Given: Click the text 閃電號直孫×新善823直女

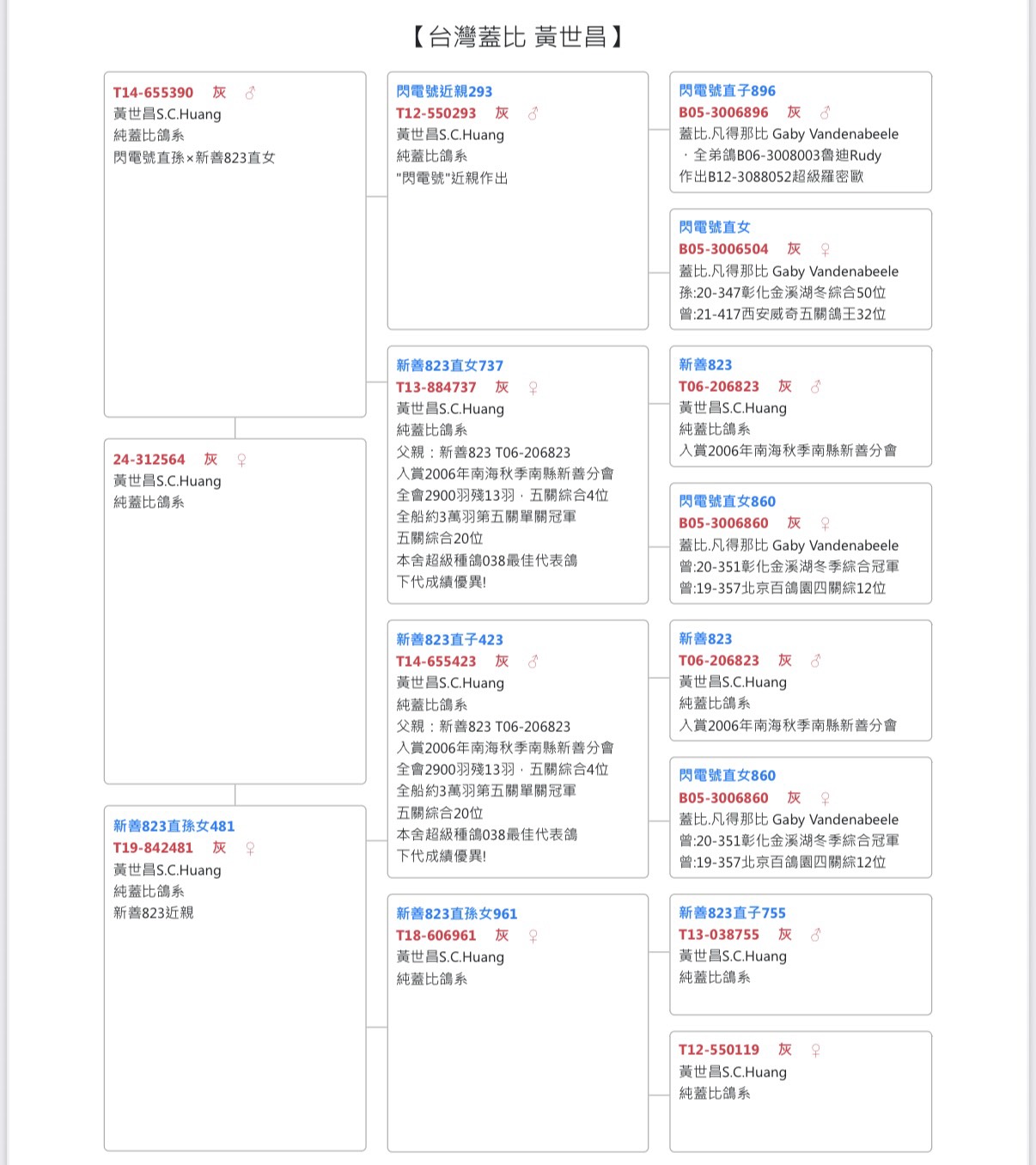Looking at the screenshot, I should click(194, 158).
